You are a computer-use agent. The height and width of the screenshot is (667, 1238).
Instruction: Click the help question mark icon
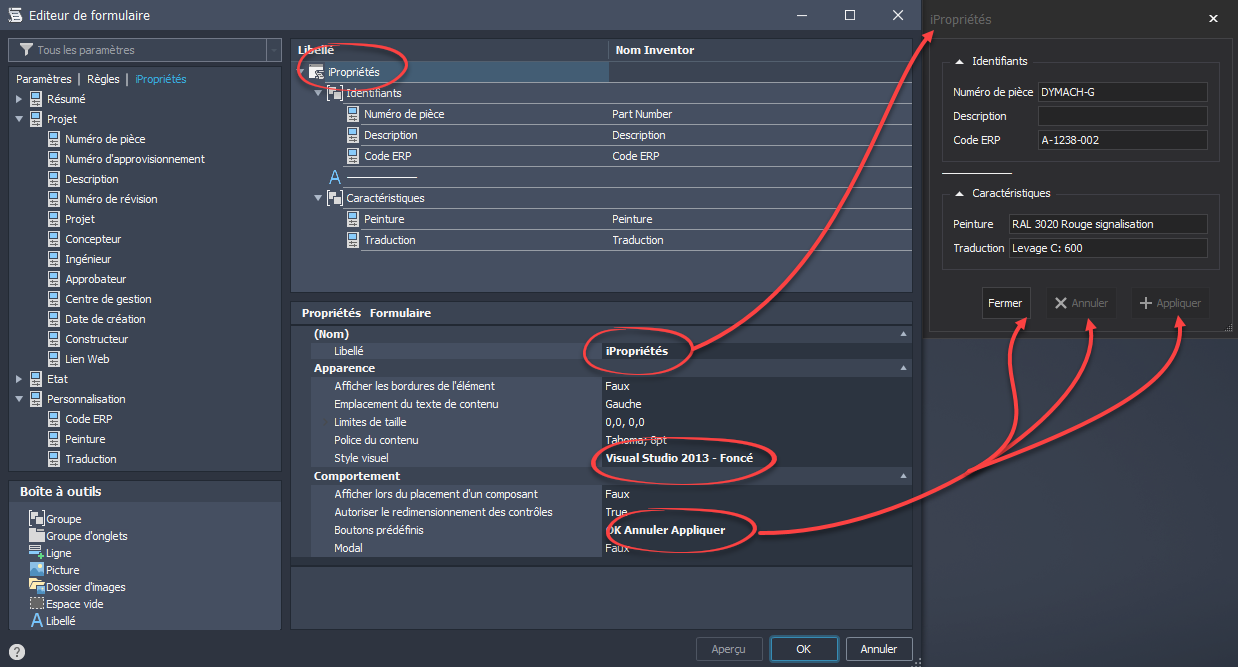pos(17,652)
